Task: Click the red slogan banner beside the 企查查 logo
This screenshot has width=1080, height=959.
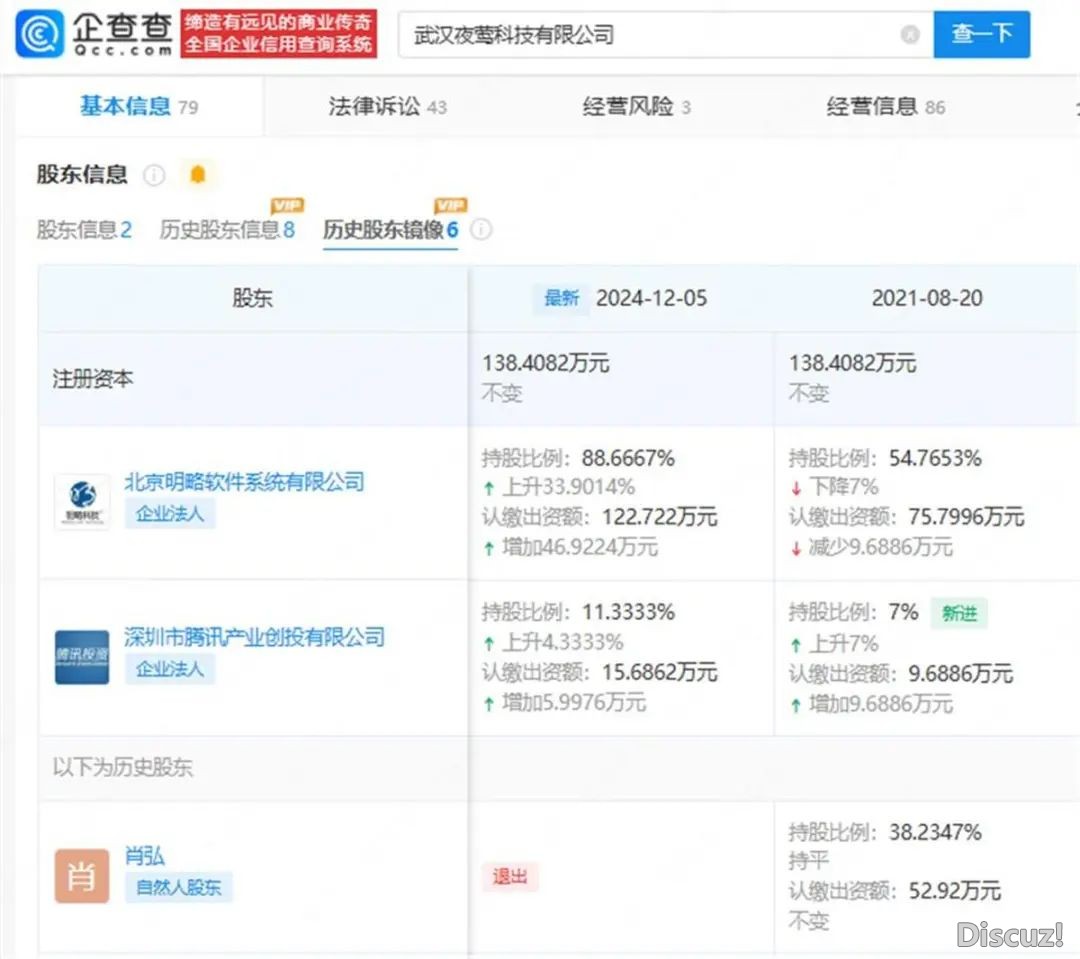Action: pos(279,34)
